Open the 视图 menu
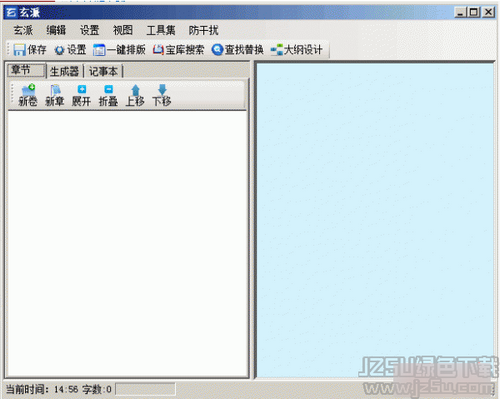The image size is (500, 399). coord(123,30)
